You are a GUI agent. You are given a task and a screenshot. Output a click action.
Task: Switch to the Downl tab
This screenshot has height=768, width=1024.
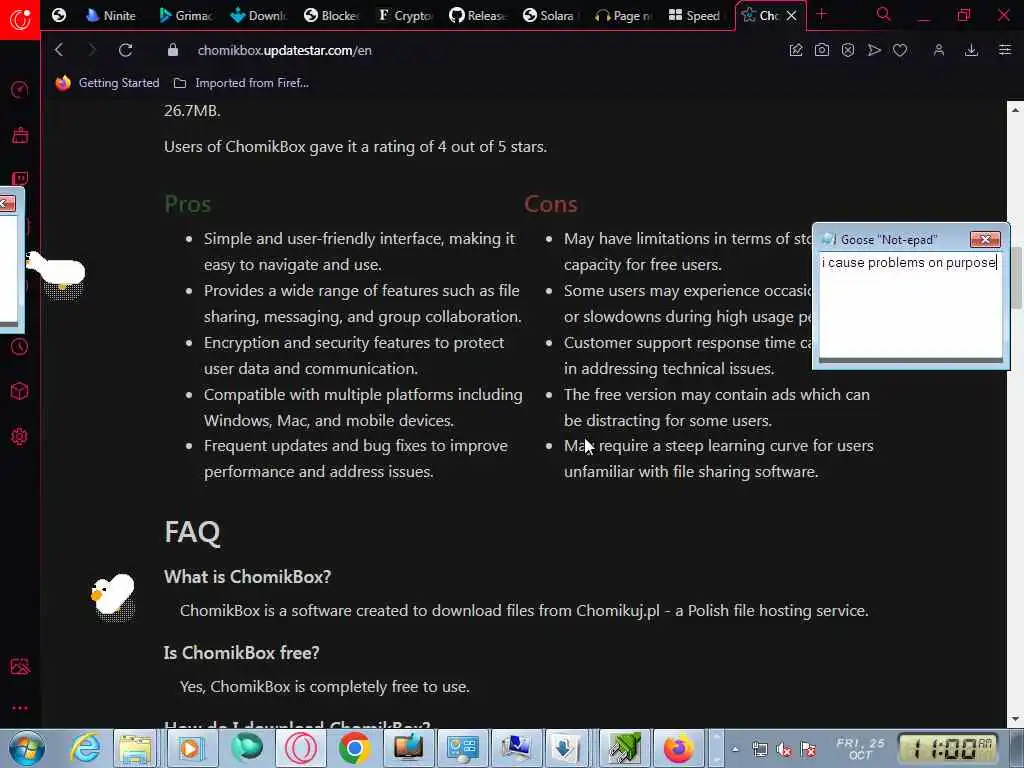click(x=259, y=15)
